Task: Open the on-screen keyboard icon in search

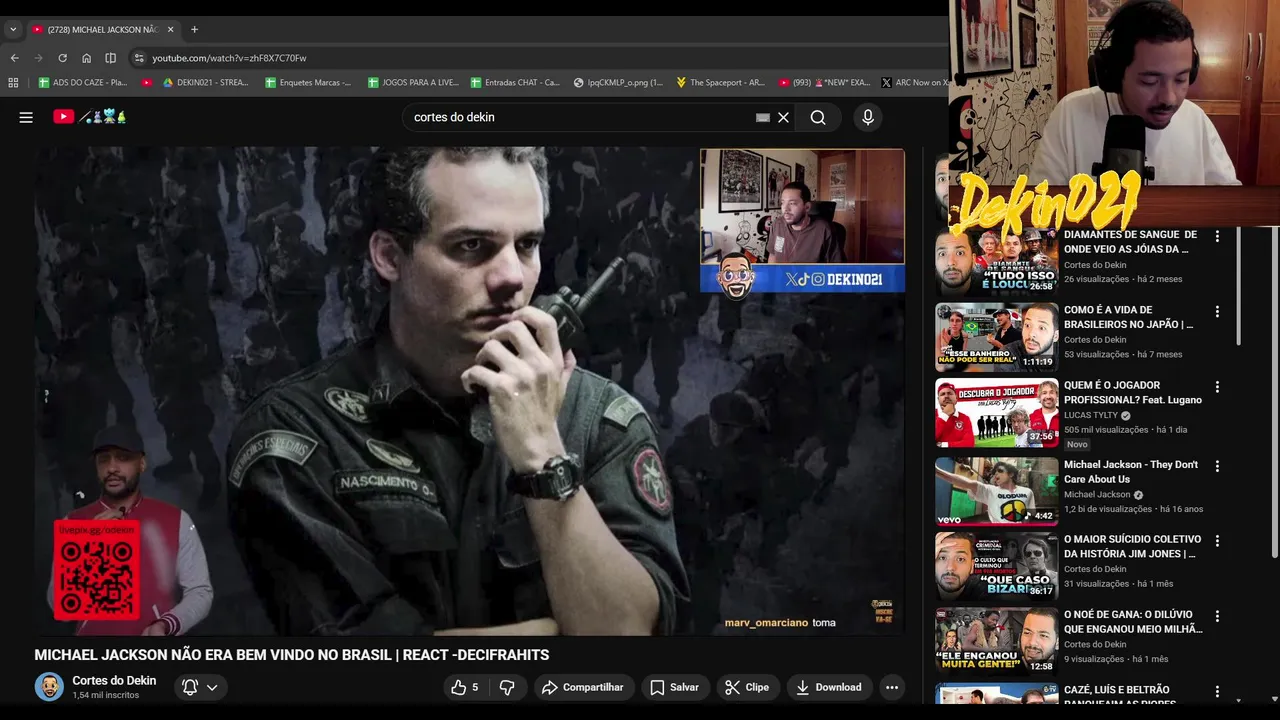Action: point(763,117)
